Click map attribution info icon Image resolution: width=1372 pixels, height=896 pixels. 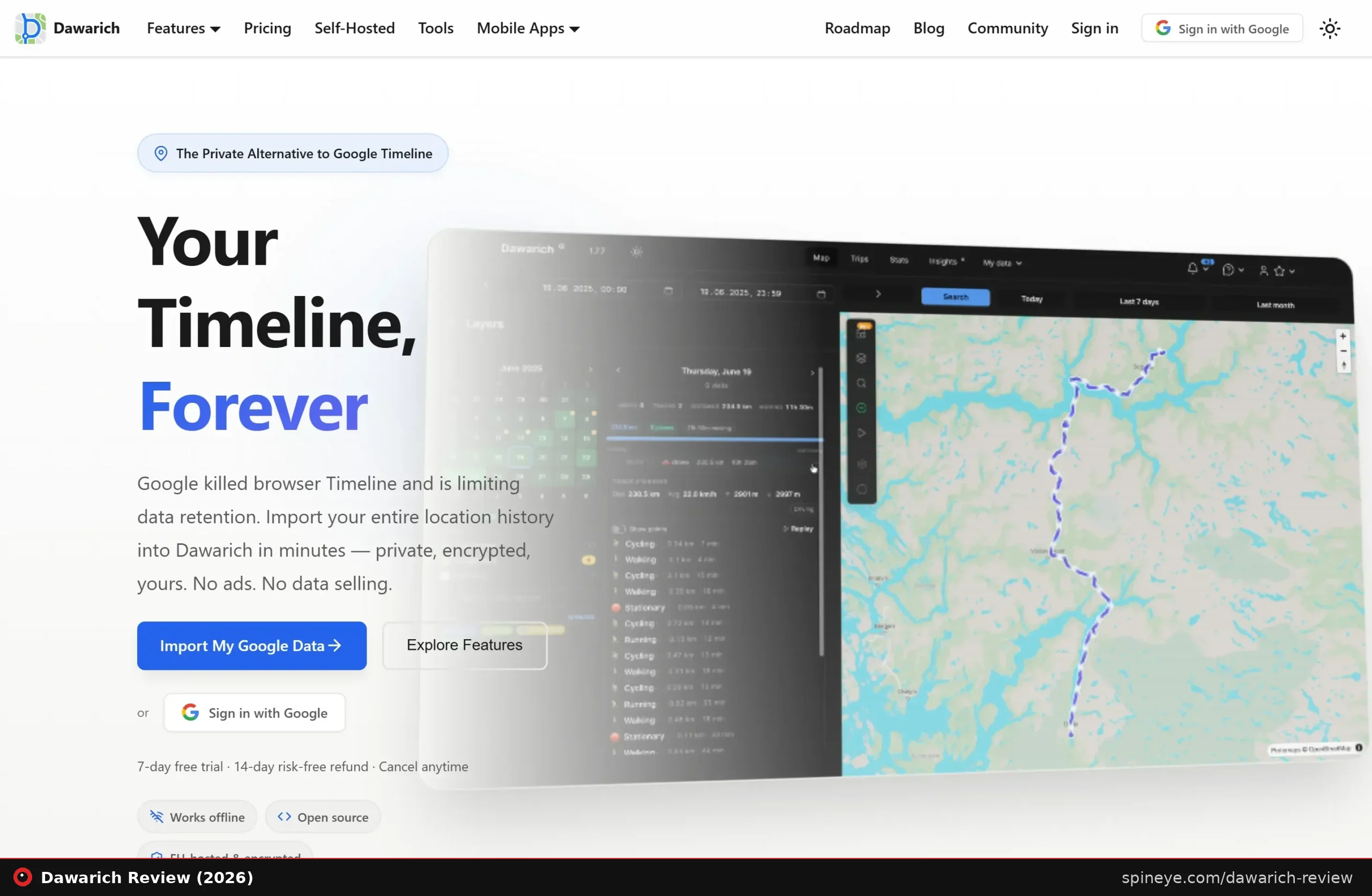click(1359, 747)
